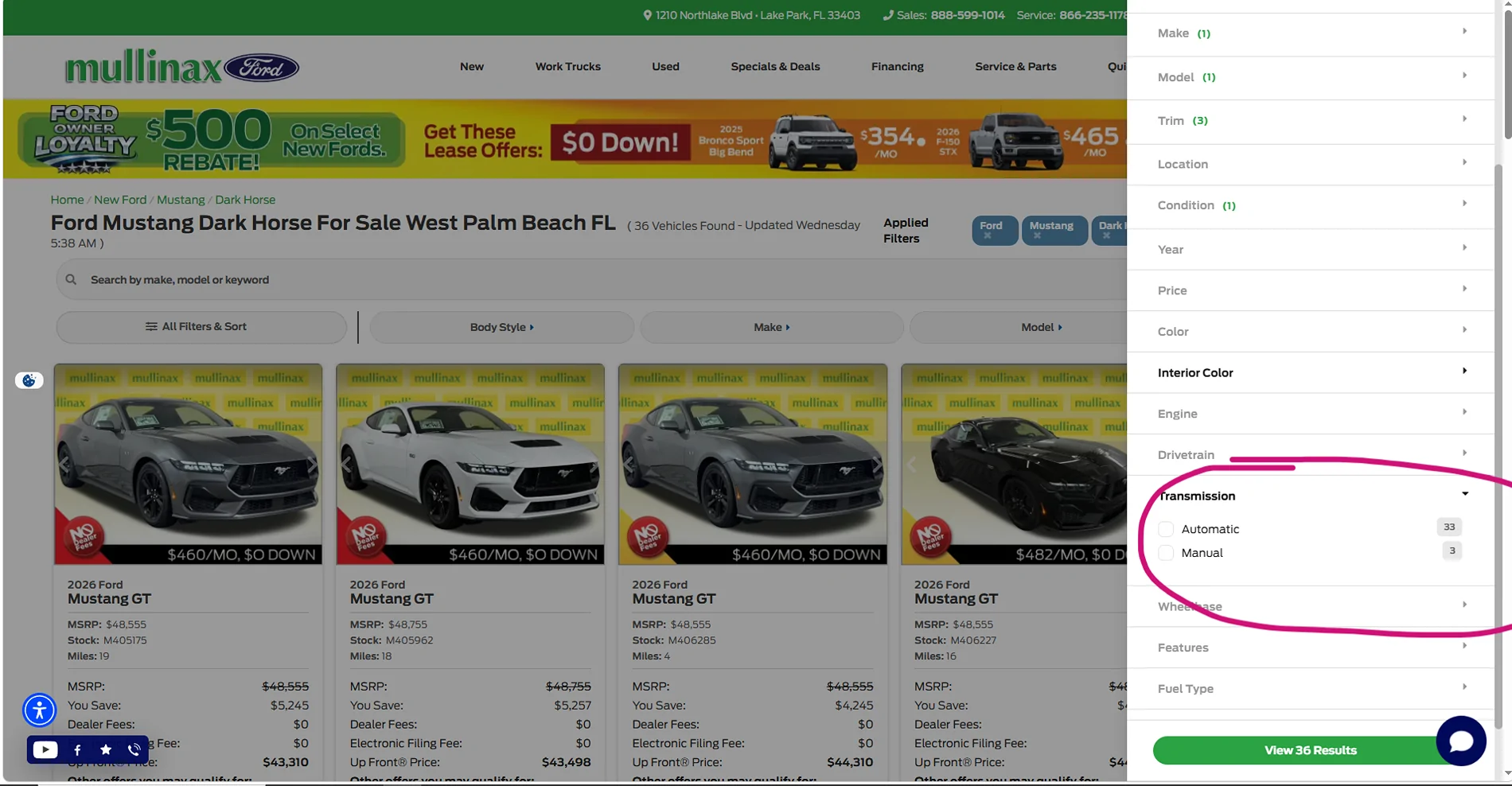Open All Filters & Sort
Screen dimensions: 1512x786
pyautogui.click(x=201, y=327)
